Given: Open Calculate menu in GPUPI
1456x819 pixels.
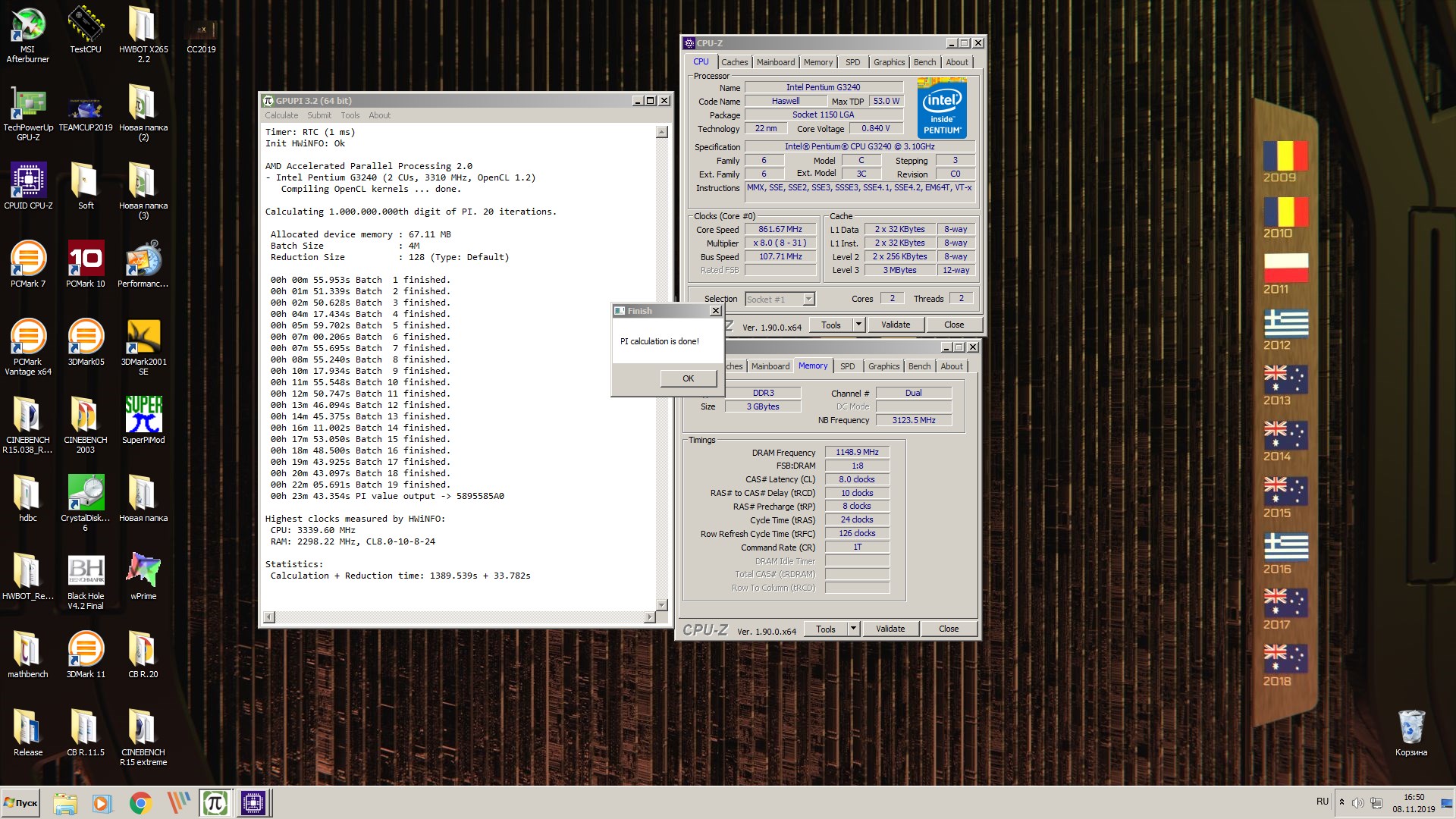Looking at the screenshot, I should pyautogui.click(x=281, y=115).
